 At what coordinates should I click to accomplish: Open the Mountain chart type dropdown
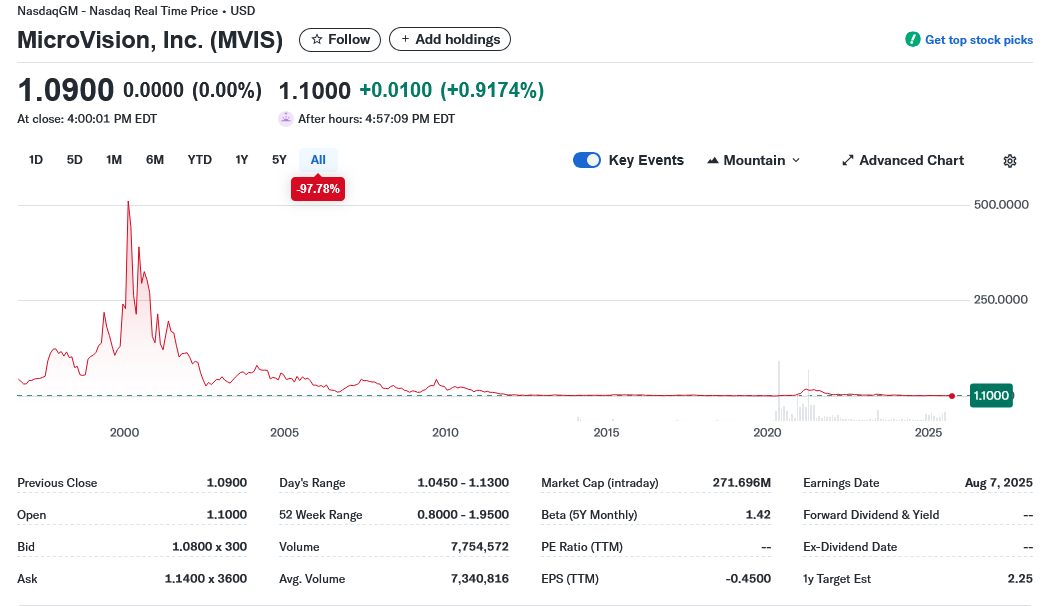pyautogui.click(x=754, y=160)
